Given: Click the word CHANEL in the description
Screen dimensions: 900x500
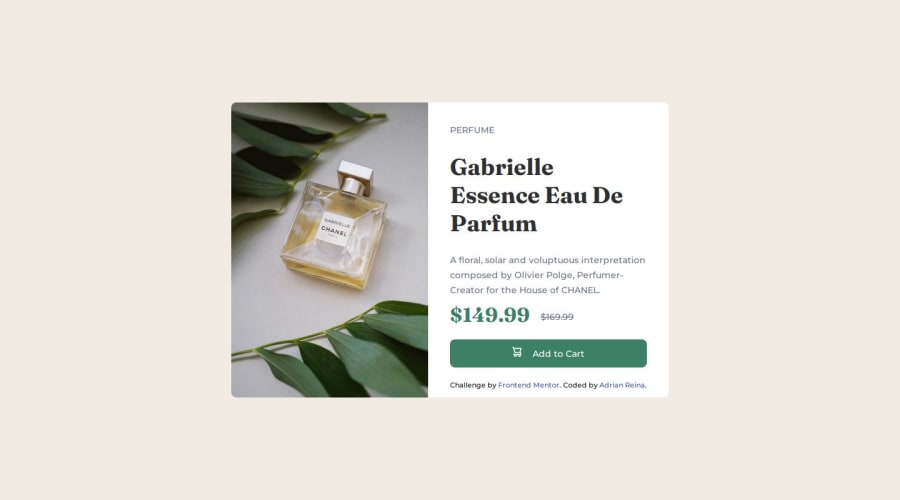Looking at the screenshot, I should point(580,290).
